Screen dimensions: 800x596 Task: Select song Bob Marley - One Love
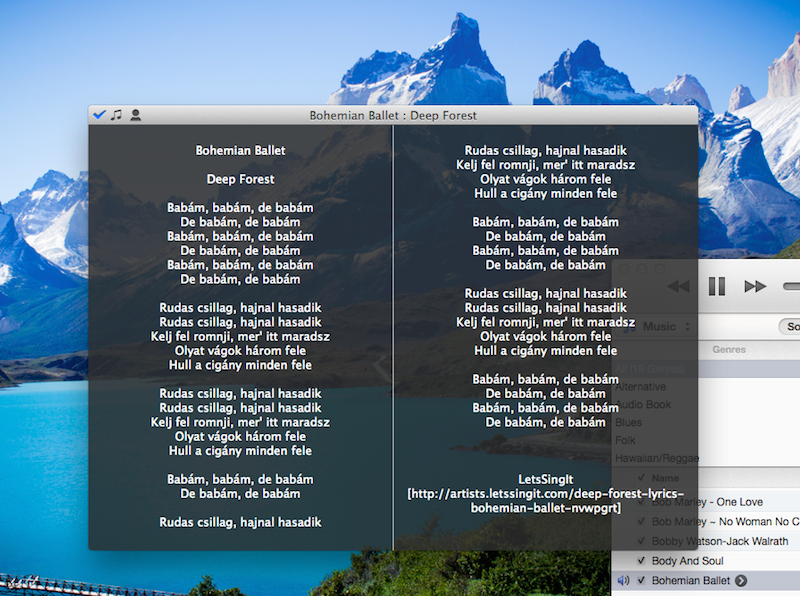(706, 502)
